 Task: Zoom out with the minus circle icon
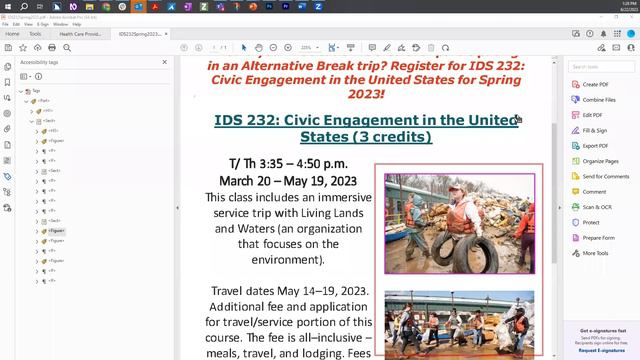[273, 48]
